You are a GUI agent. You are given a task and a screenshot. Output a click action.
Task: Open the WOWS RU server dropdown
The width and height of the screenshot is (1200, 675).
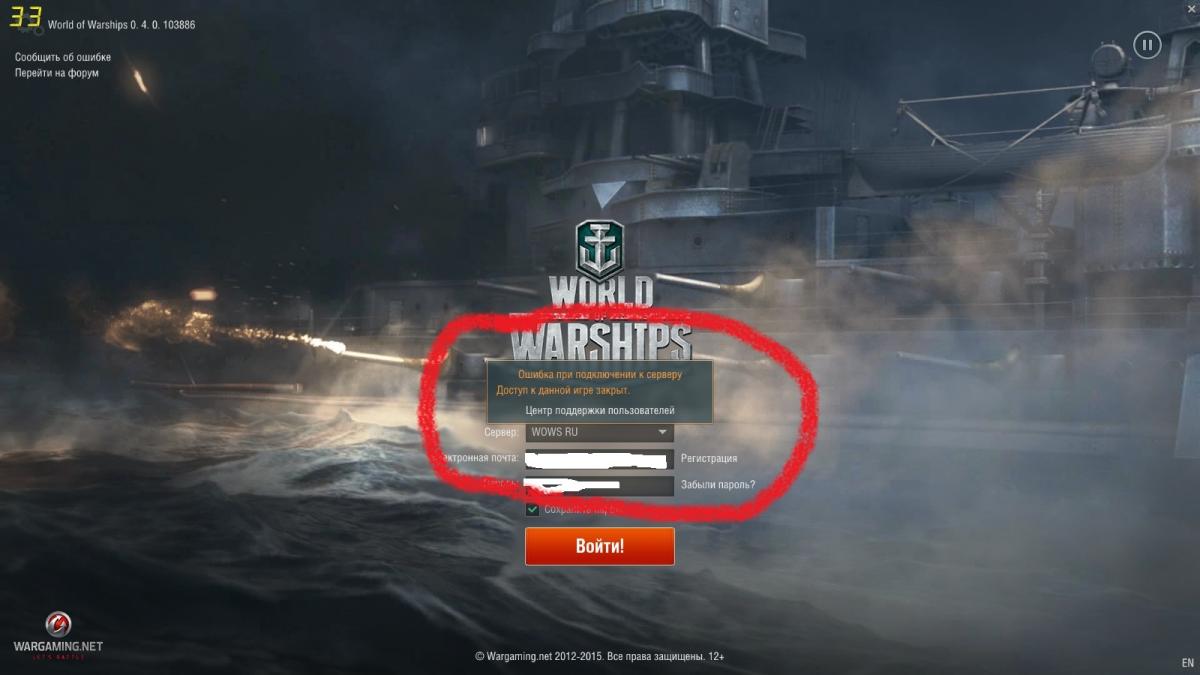click(600, 432)
